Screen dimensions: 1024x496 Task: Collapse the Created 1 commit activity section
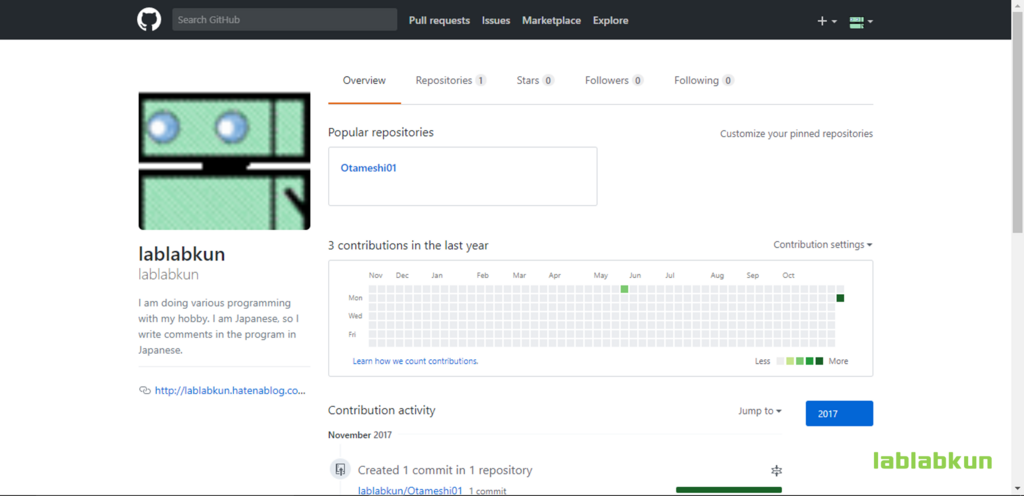(776, 471)
